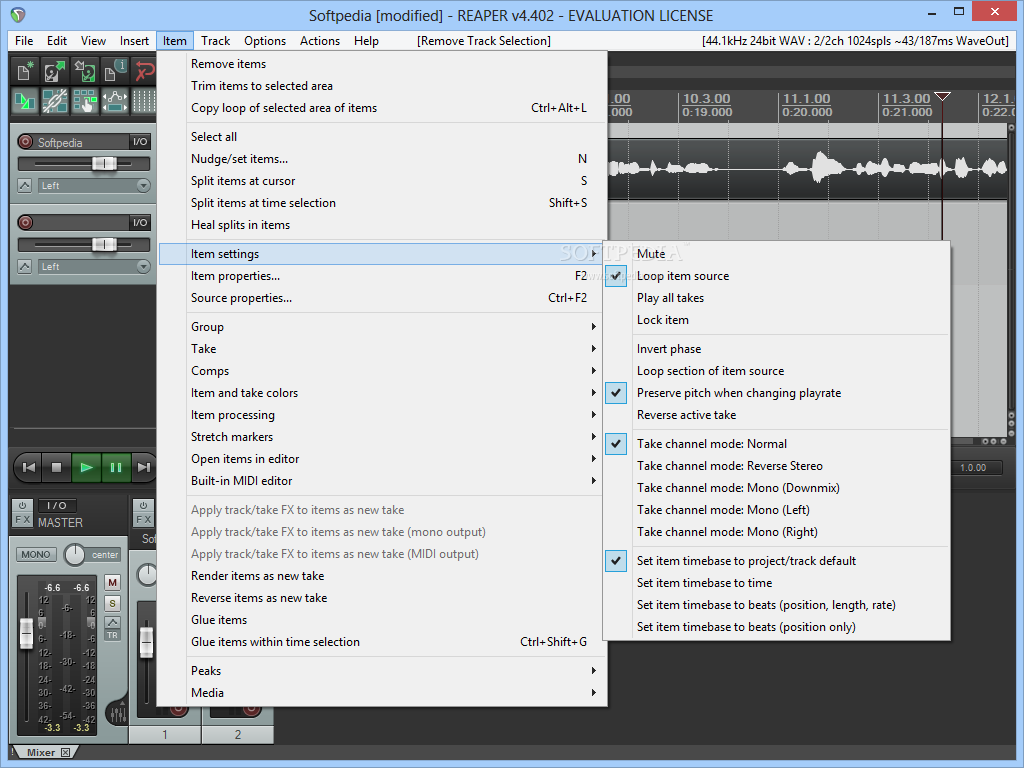This screenshot has height=768, width=1024.
Task: Toggle checked Loop item source option
Action: [x=776, y=276]
